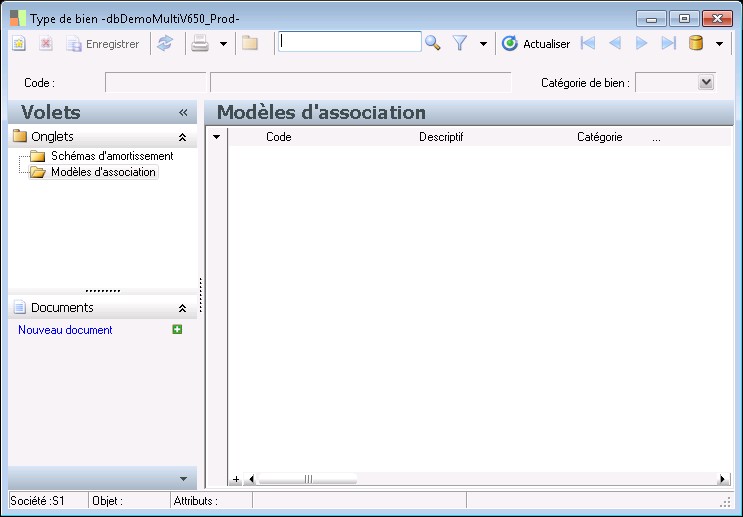The image size is (743, 517).
Task: Click the magnifying glass search icon
Action: click(432, 43)
